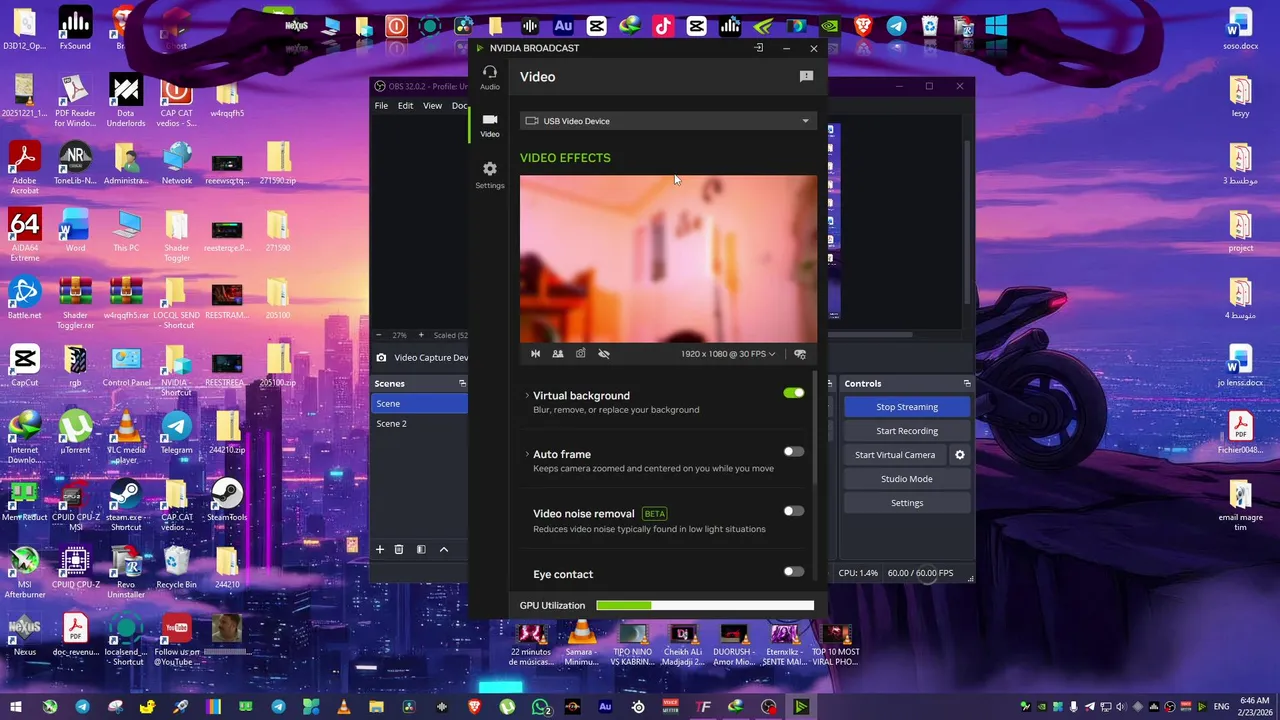Open the feedback icon in NVIDIA Broadcast header
The image size is (1280, 720).
click(x=806, y=76)
